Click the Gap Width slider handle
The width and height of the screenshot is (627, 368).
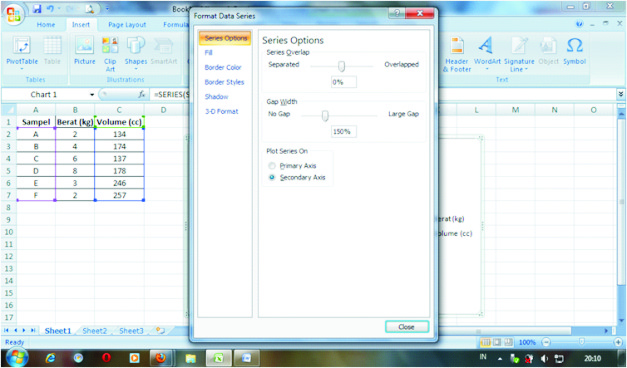pyautogui.click(x=325, y=116)
